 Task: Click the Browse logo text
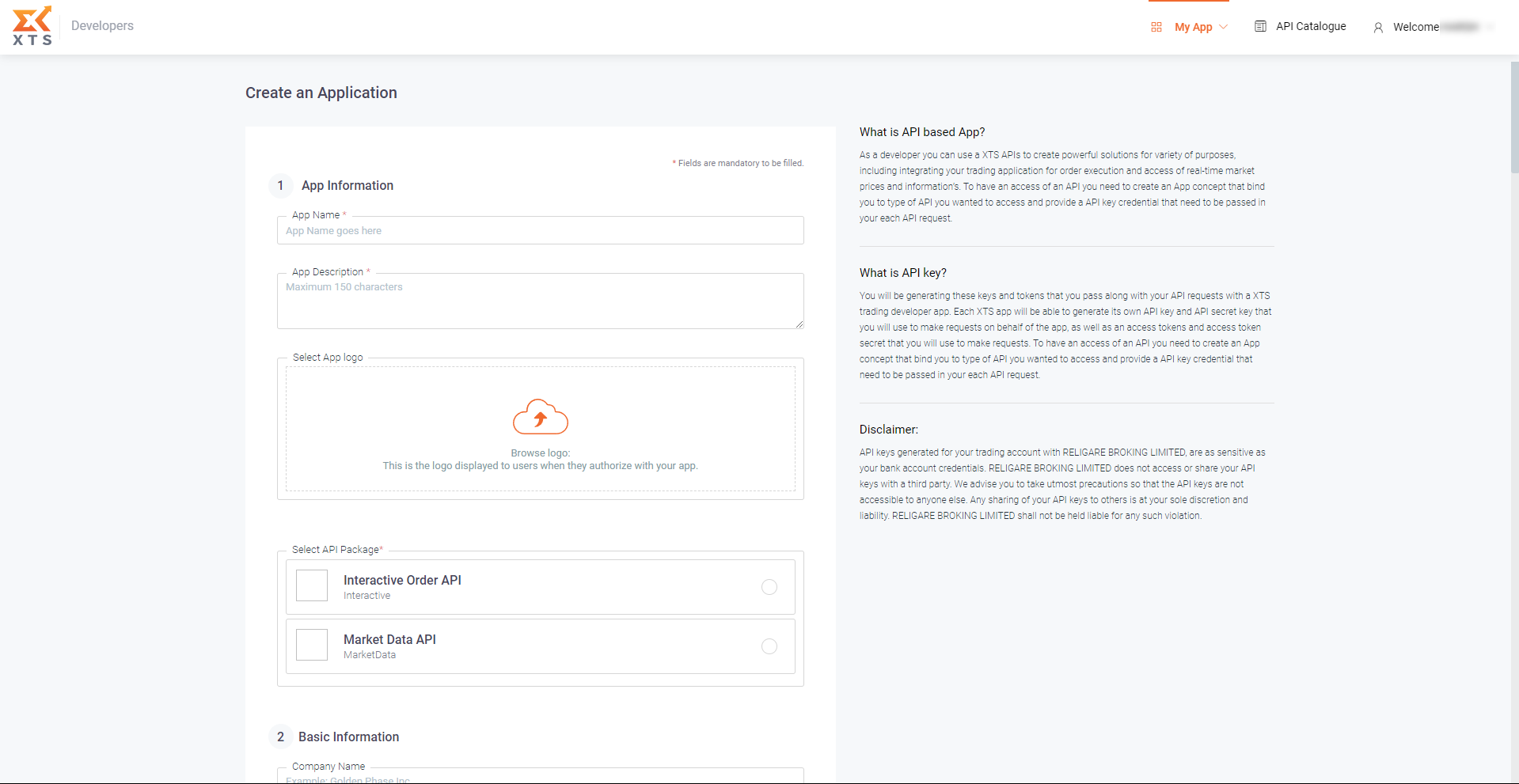[540, 453]
